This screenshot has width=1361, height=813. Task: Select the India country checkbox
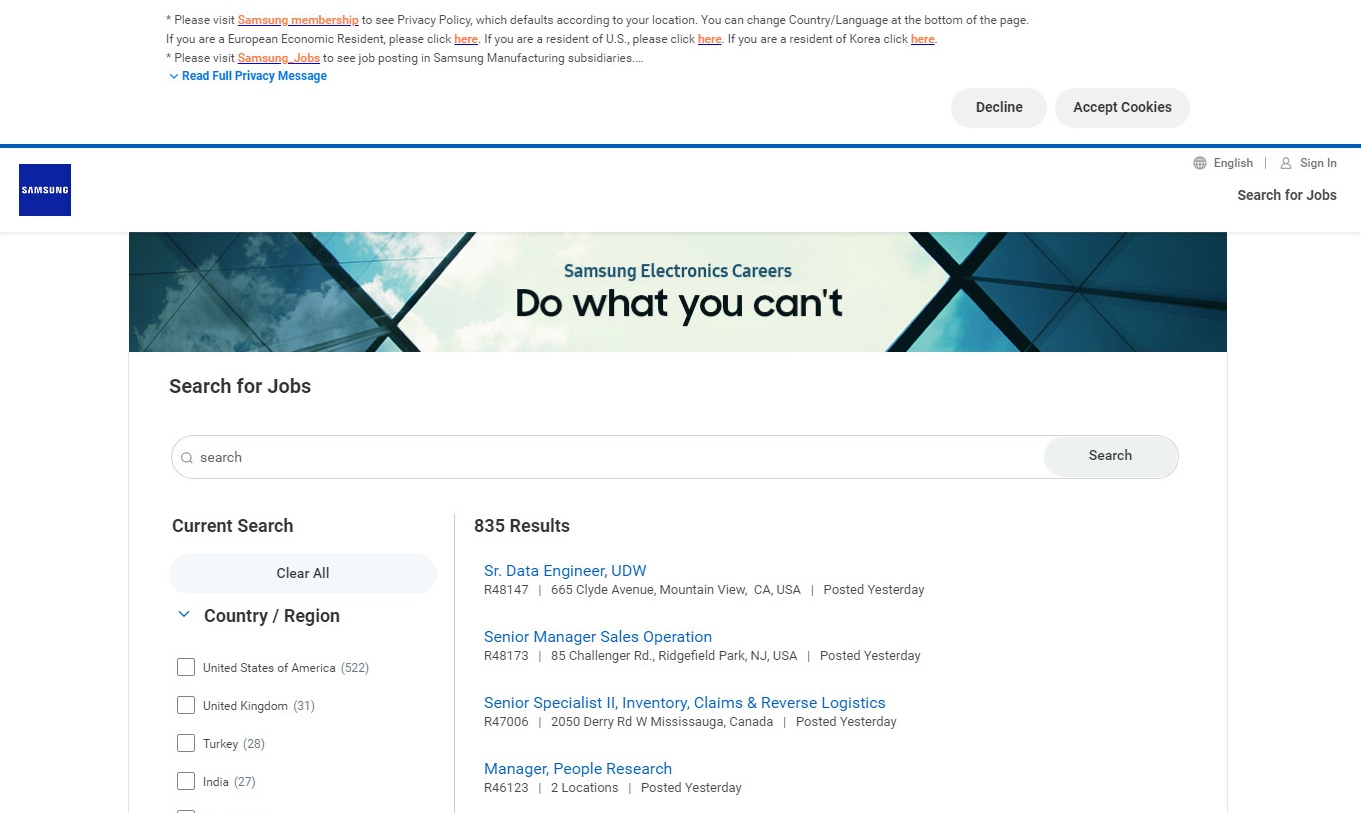(186, 781)
